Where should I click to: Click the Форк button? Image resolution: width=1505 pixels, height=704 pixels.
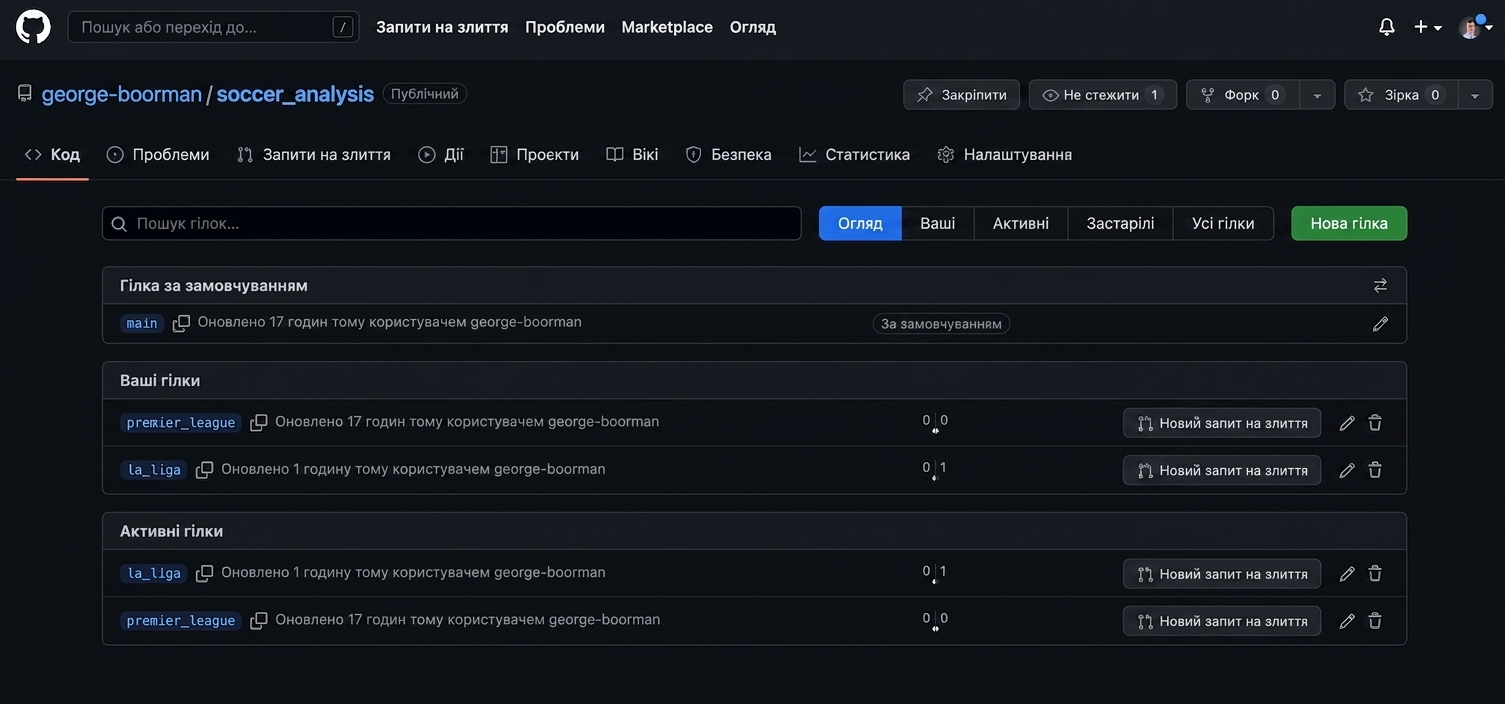click(x=1243, y=95)
